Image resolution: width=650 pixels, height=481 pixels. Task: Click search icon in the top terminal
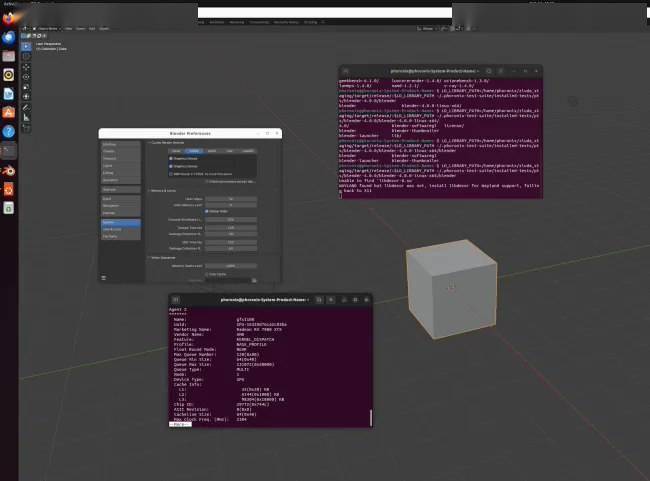(489, 71)
